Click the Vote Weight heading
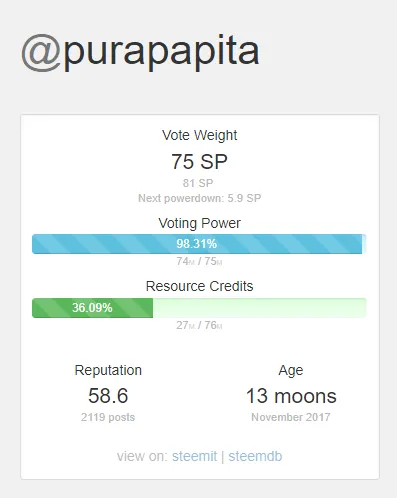This screenshot has height=498, width=397. point(199,135)
